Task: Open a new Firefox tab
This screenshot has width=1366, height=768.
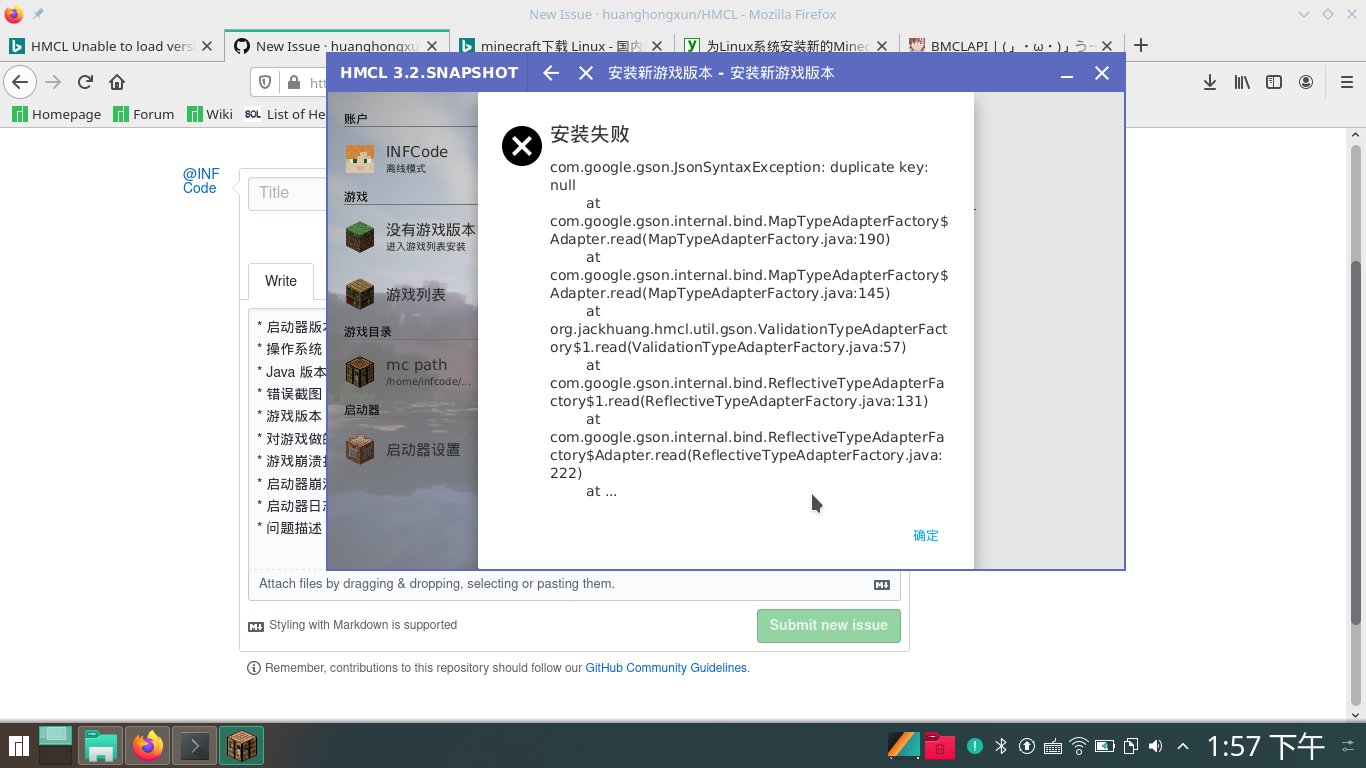Action: tap(1141, 45)
